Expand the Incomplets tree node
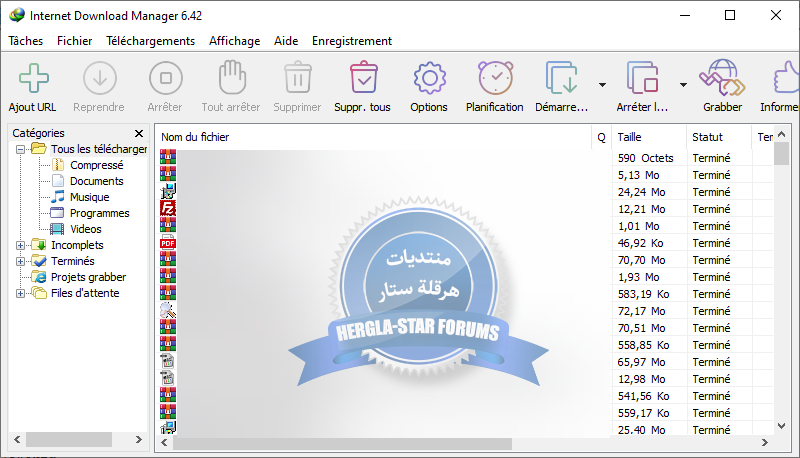 tap(20, 245)
